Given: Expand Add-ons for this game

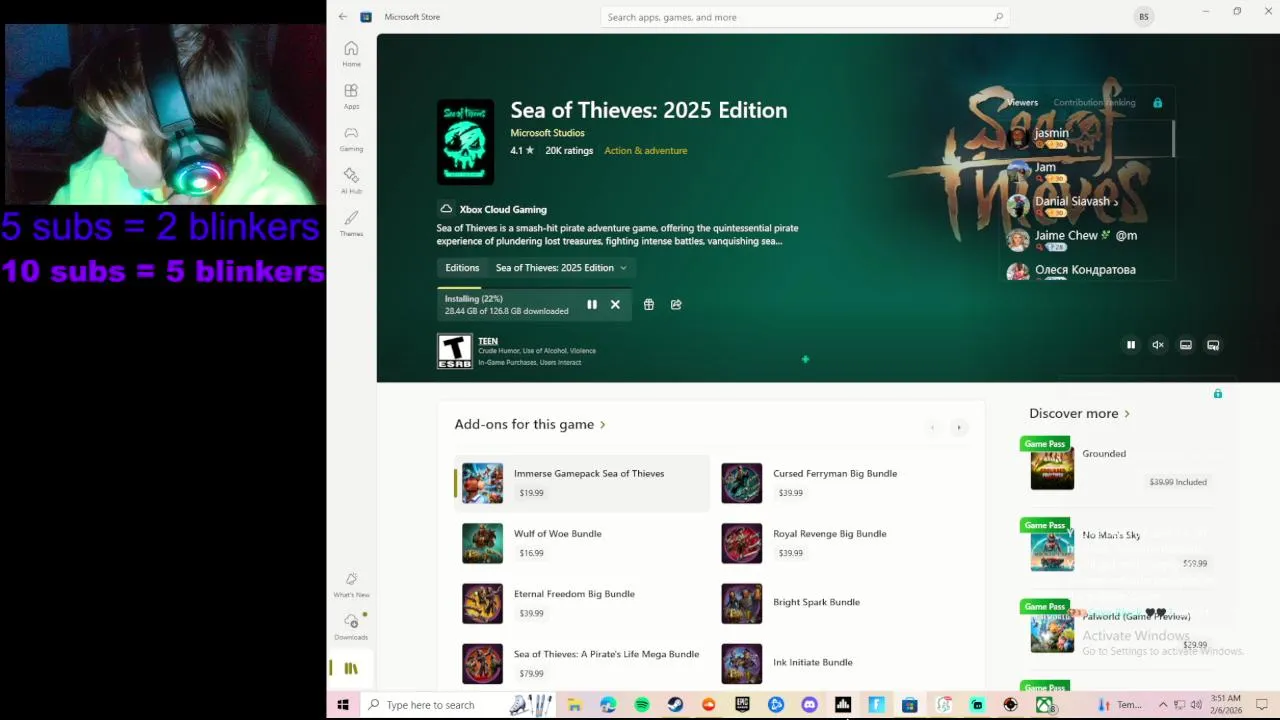Looking at the screenshot, I should tap(530, 424).
